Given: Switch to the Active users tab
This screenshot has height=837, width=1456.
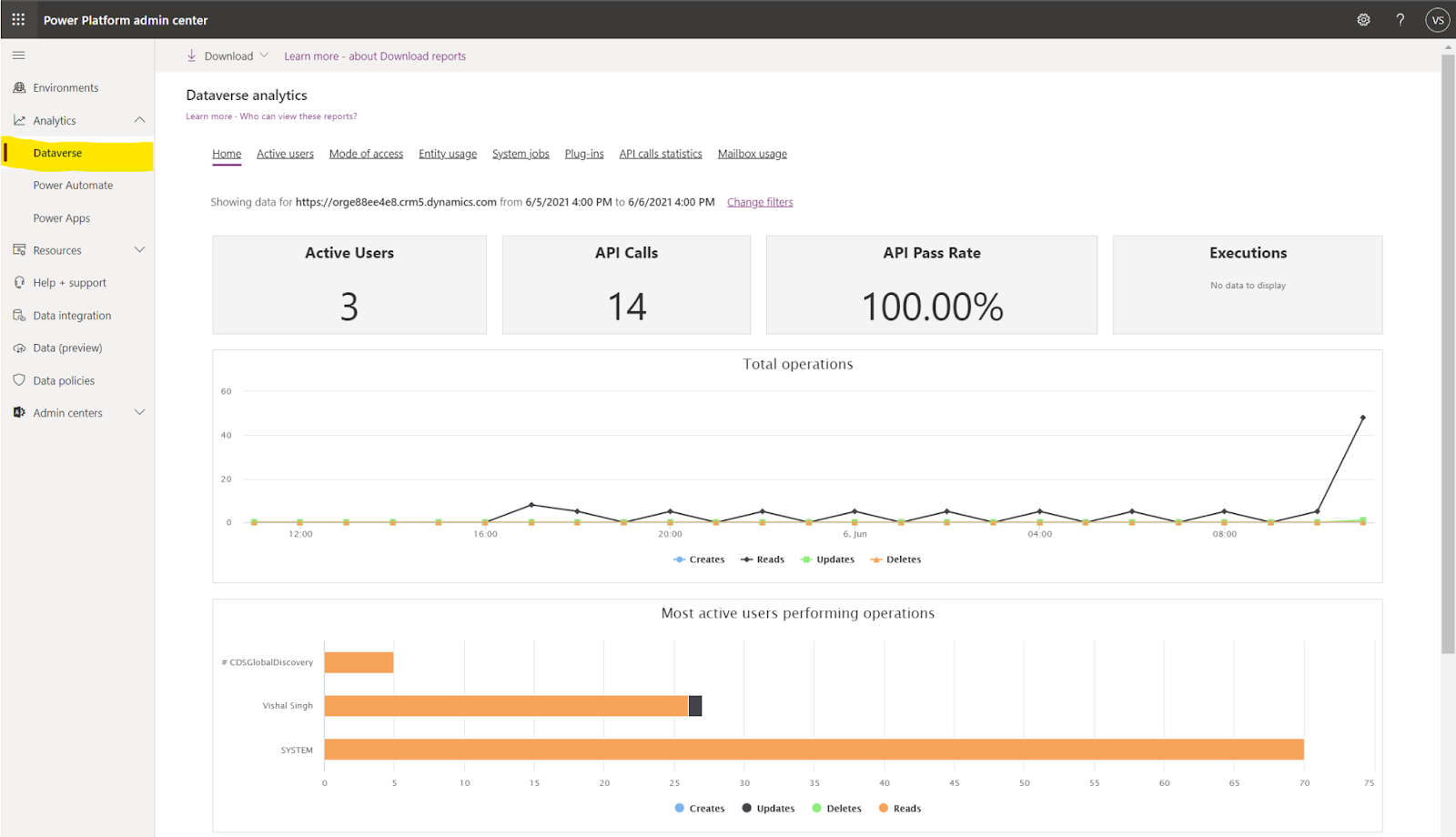Looking at the screenshot, I should [285, 154].
